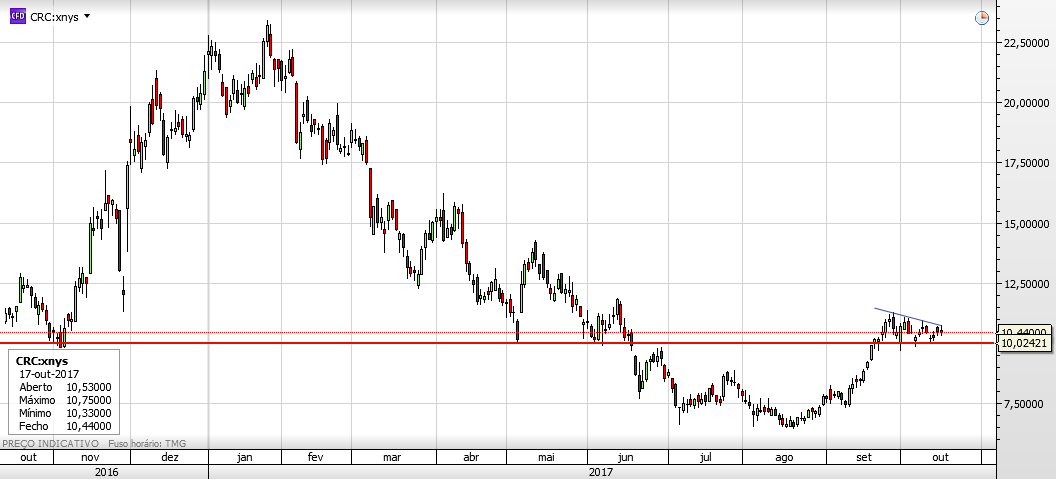Screen dimensions: 1056x479
Task: Click the PREÇO INDICATIVO notice text
Action: (x=51, y=443)
